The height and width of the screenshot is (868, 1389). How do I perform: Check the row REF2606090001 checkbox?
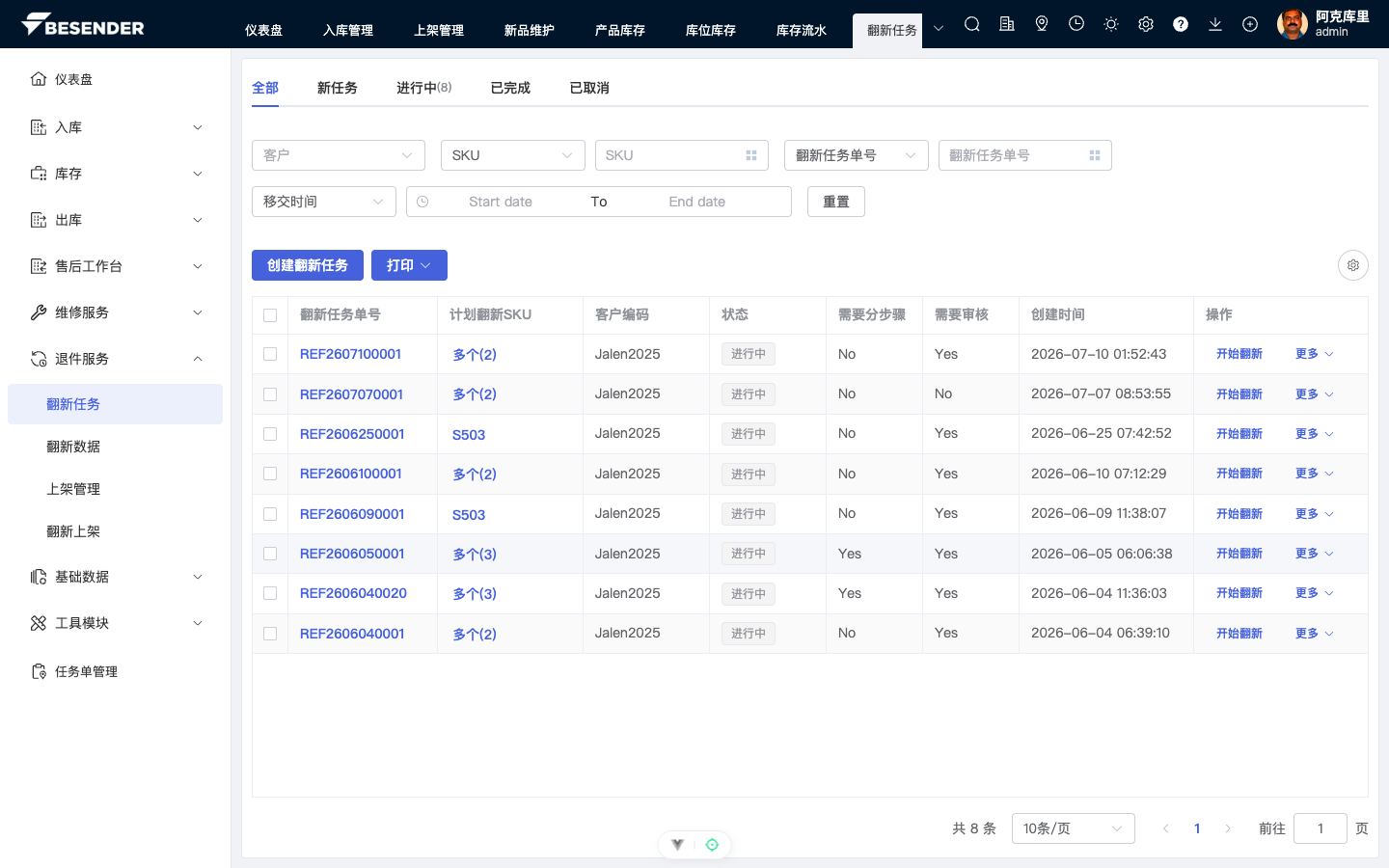coord(270,514)
